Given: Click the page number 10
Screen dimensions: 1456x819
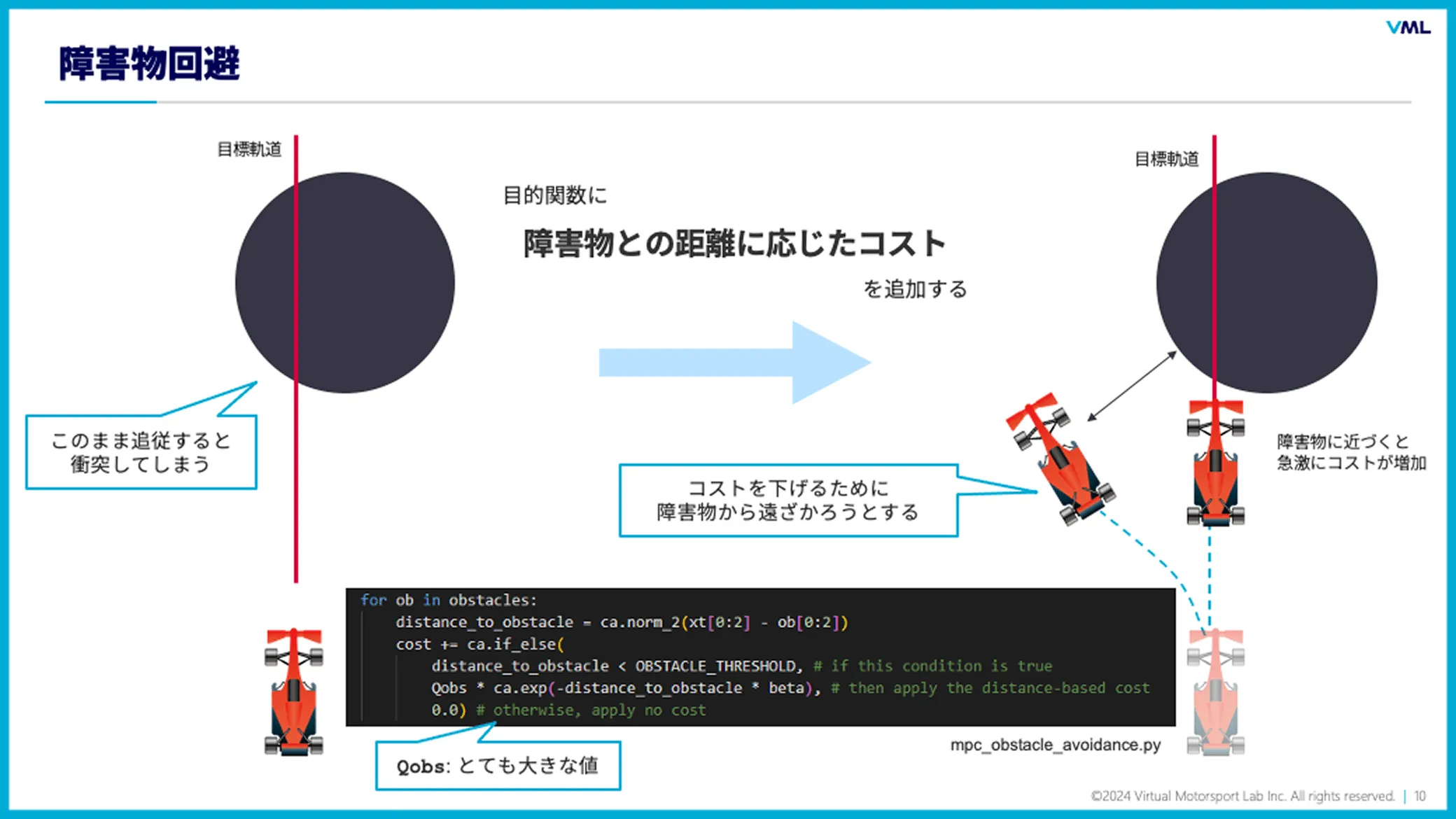Looking at the screenshot, I should (1420, 796).
